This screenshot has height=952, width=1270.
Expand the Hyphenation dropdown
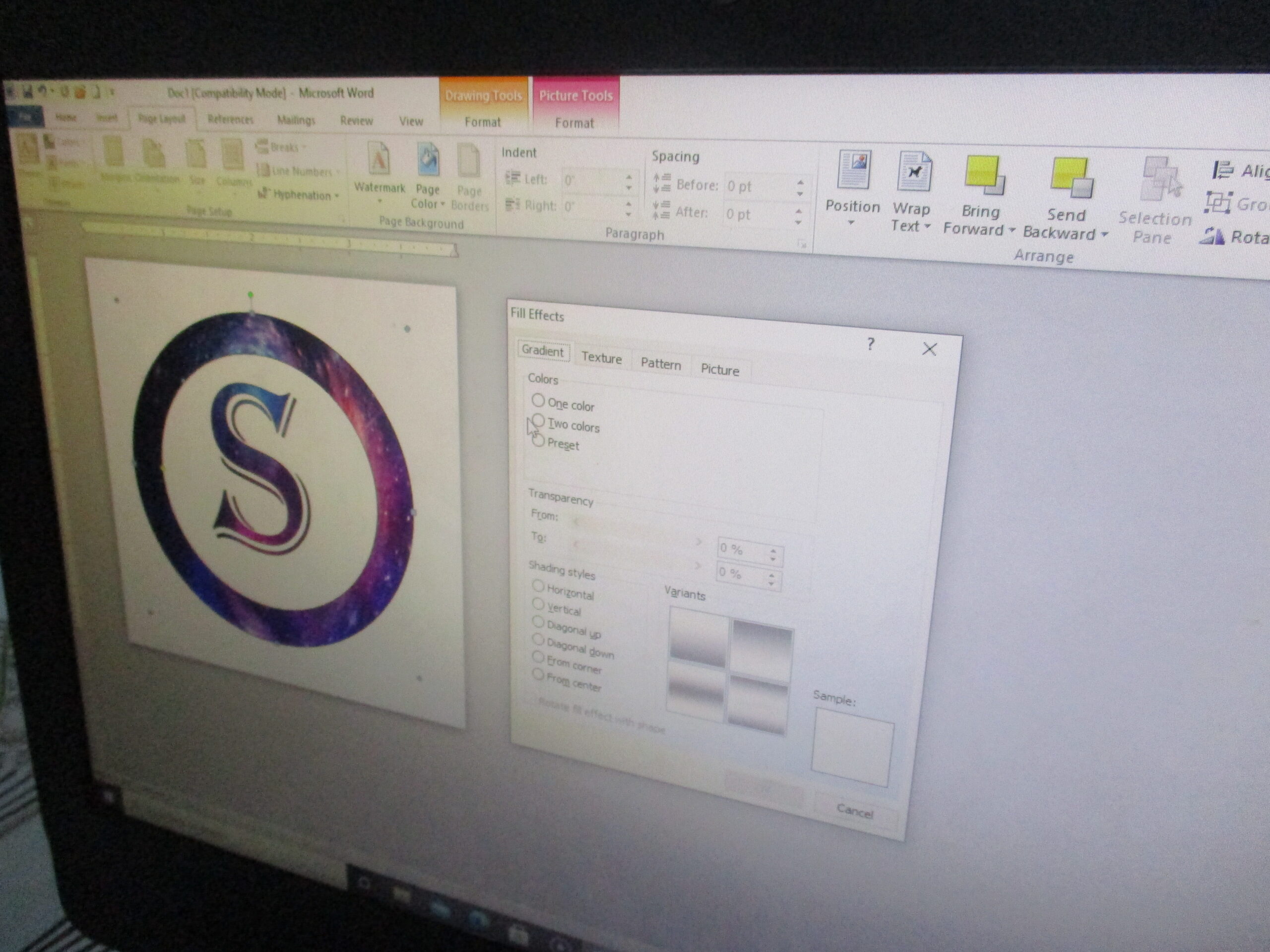click(302, 194)
